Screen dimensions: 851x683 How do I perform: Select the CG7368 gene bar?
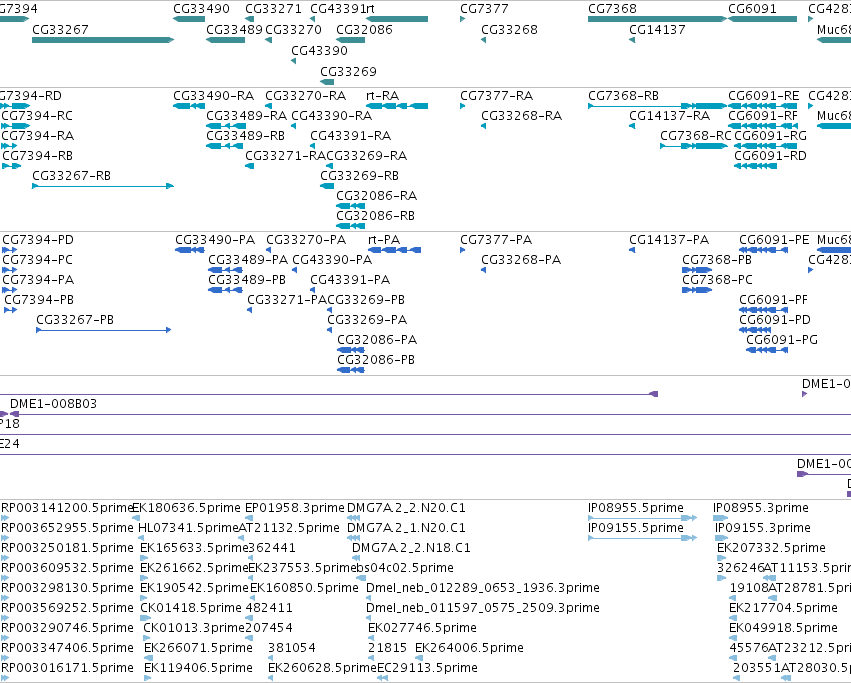[657, 19]
